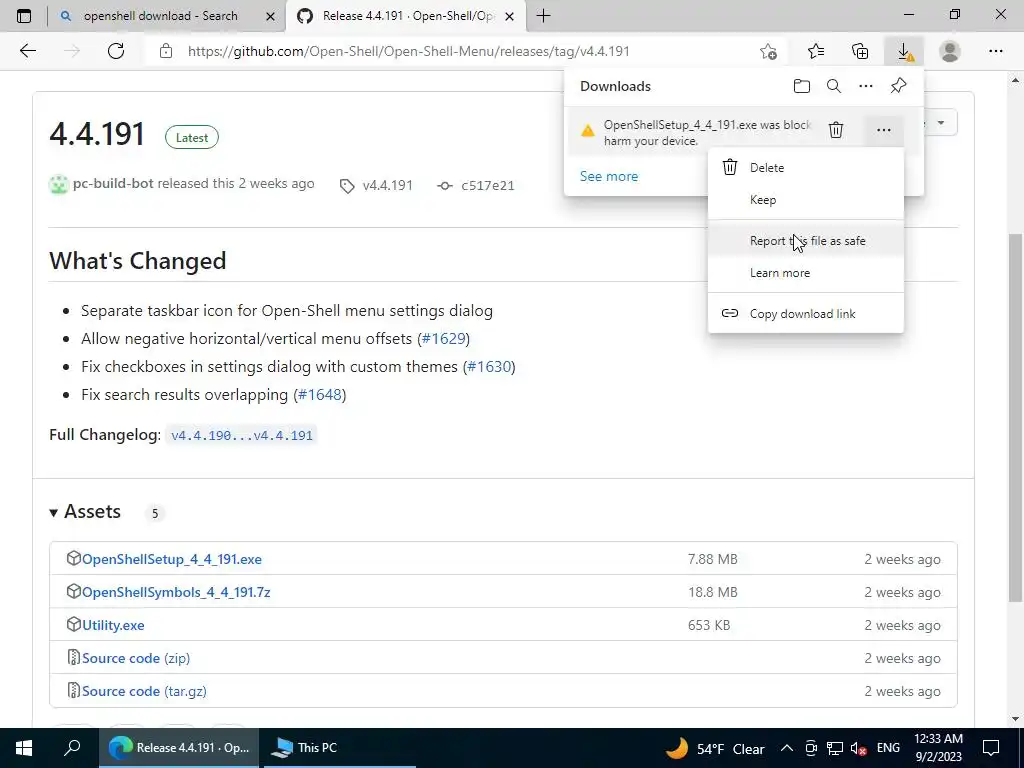Open the v4.4.191 tag link

pos(387,185)
